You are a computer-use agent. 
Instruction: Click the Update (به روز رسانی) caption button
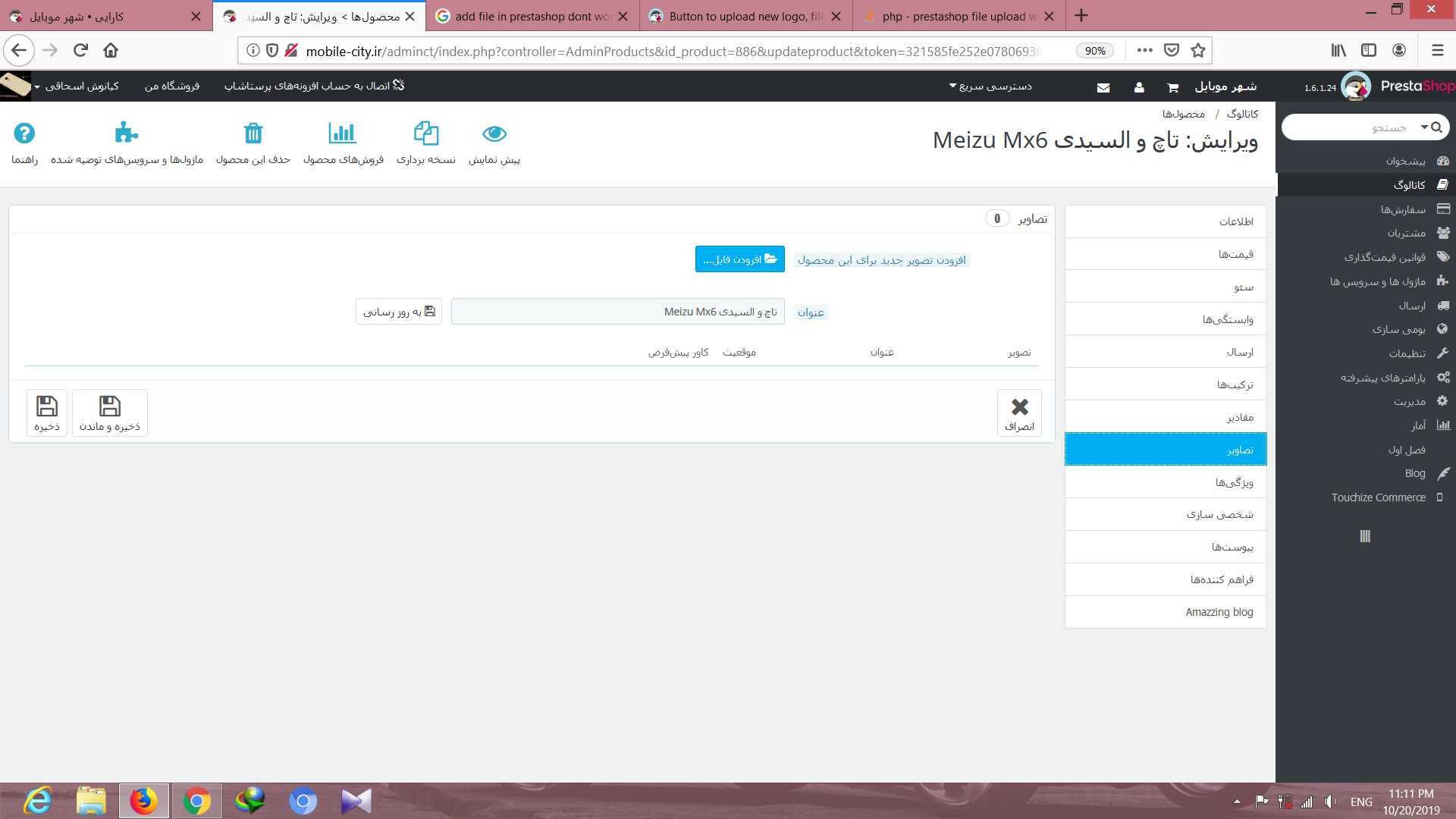pyautogui.click(x=399, y=312)
